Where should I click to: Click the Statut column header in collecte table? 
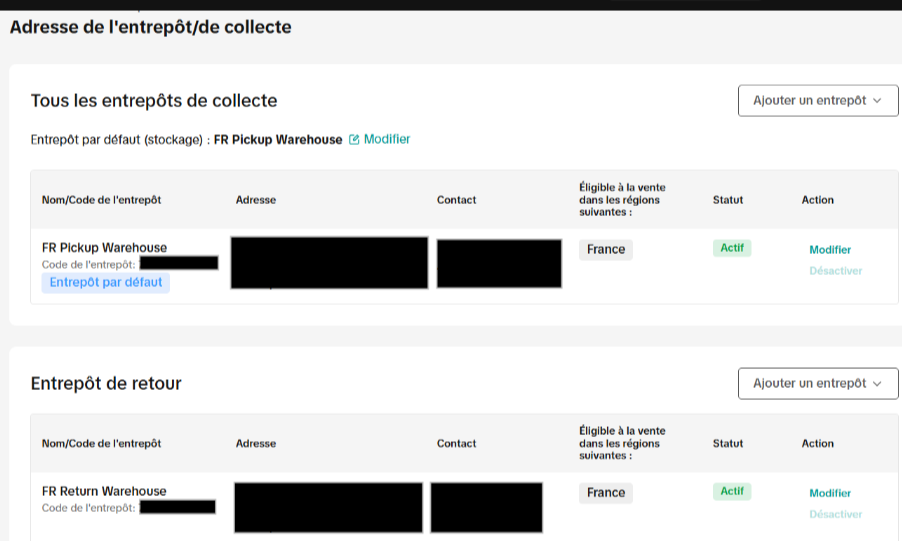pos(728,200)
